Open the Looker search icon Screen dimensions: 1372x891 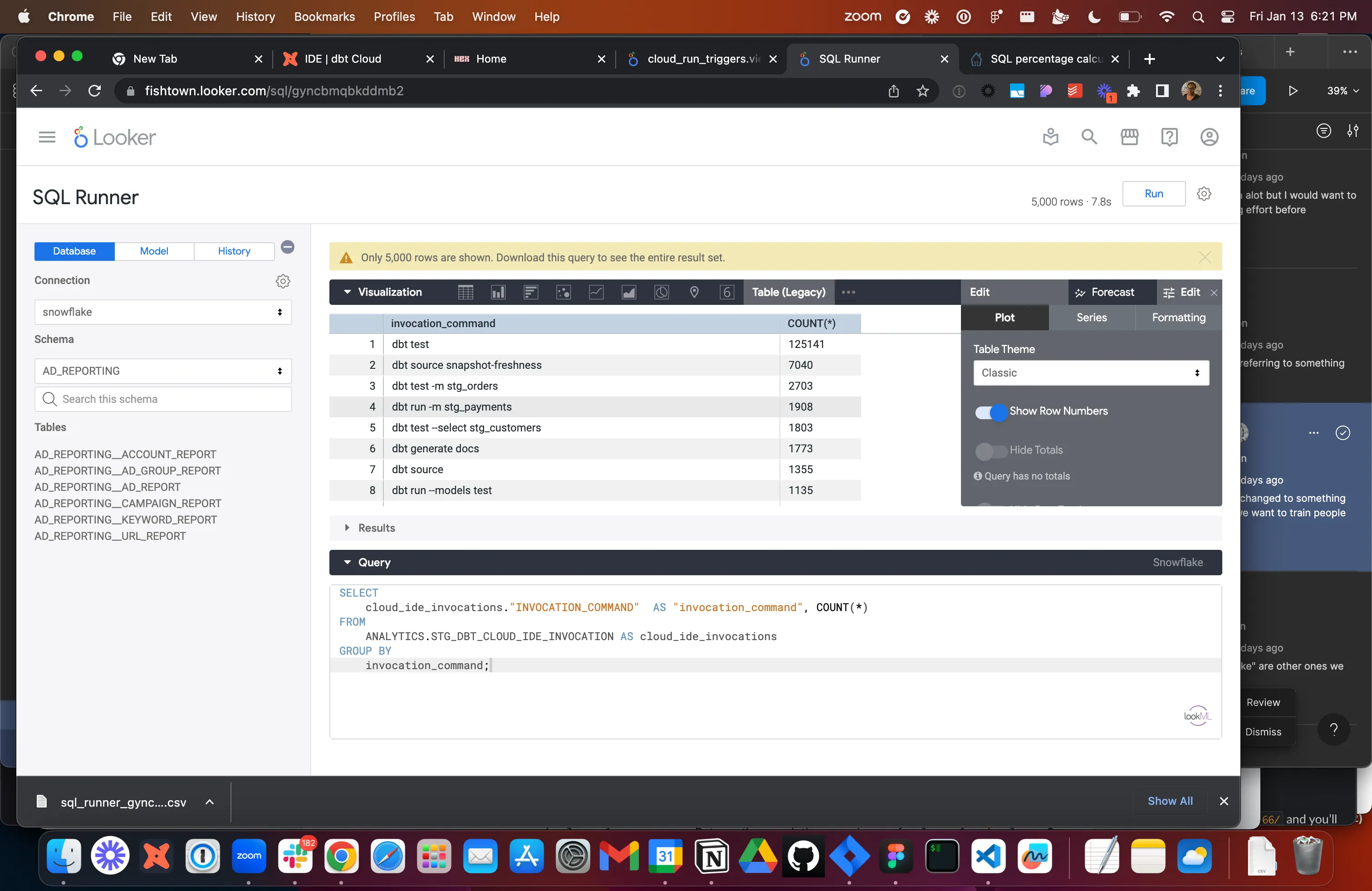1089,137
